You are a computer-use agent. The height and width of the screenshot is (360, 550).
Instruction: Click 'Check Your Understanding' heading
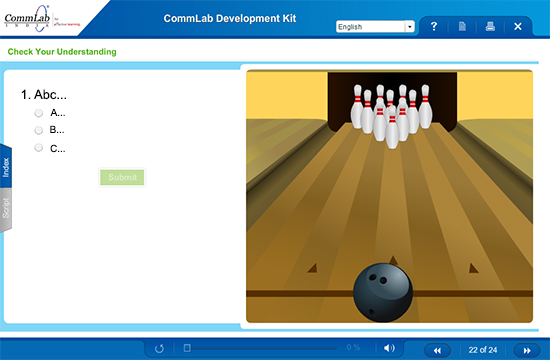[62, 52]
